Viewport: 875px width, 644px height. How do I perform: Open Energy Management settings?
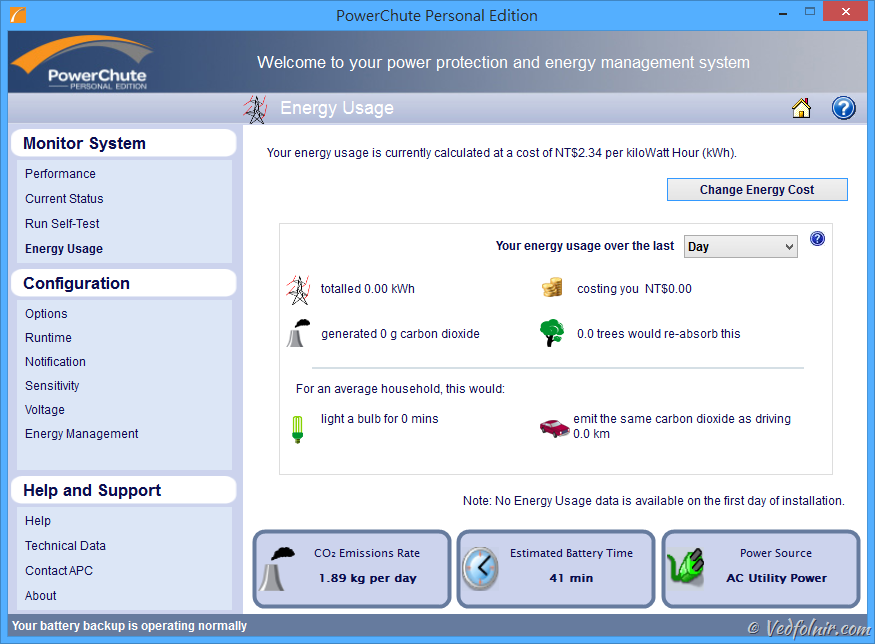(x=81, y=434)
